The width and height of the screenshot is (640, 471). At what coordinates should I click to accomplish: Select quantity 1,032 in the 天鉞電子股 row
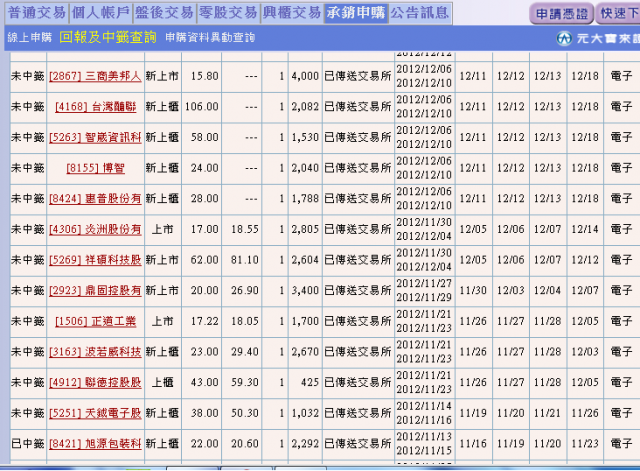(x=305, y=413)
